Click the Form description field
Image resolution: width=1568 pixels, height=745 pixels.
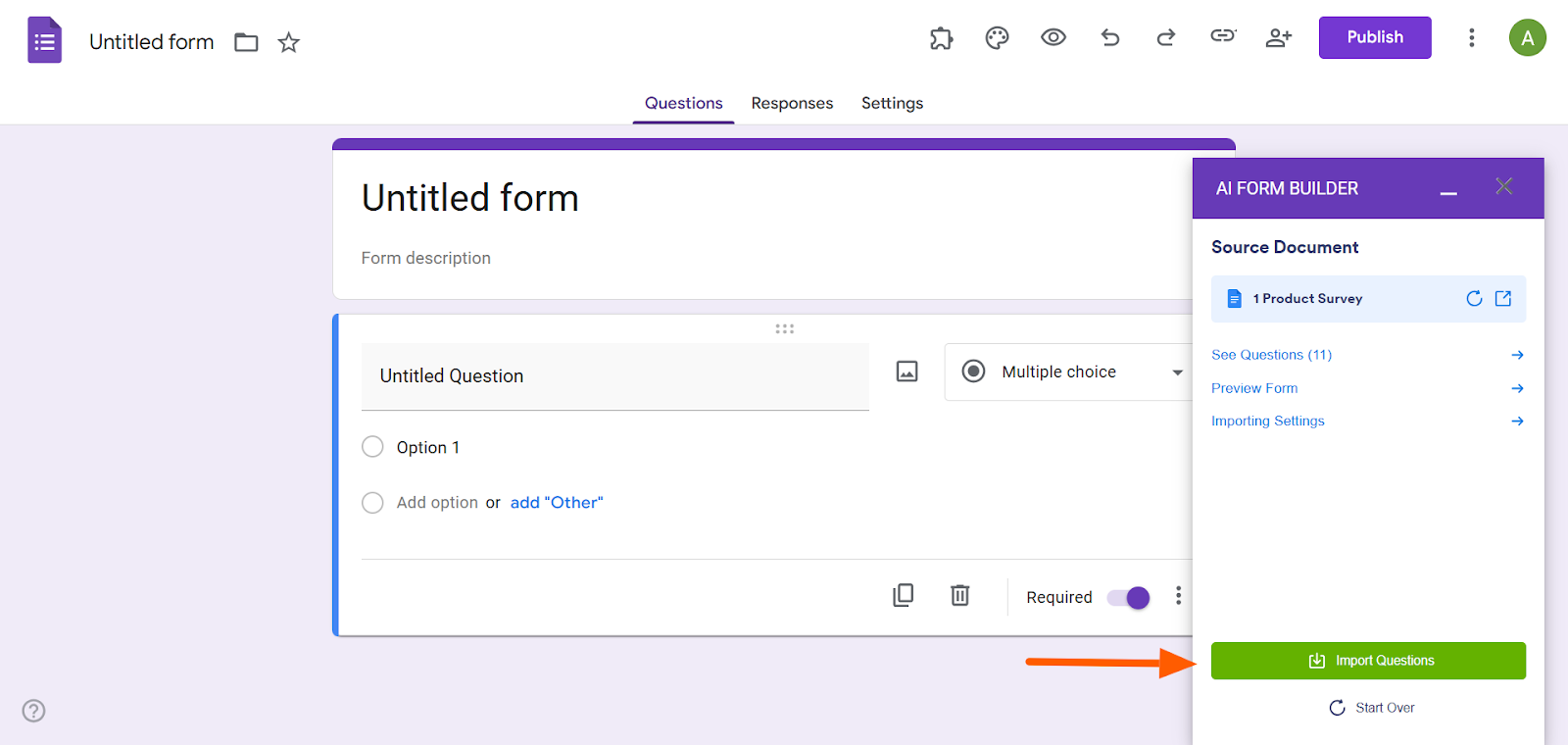[x=426, y=258]
